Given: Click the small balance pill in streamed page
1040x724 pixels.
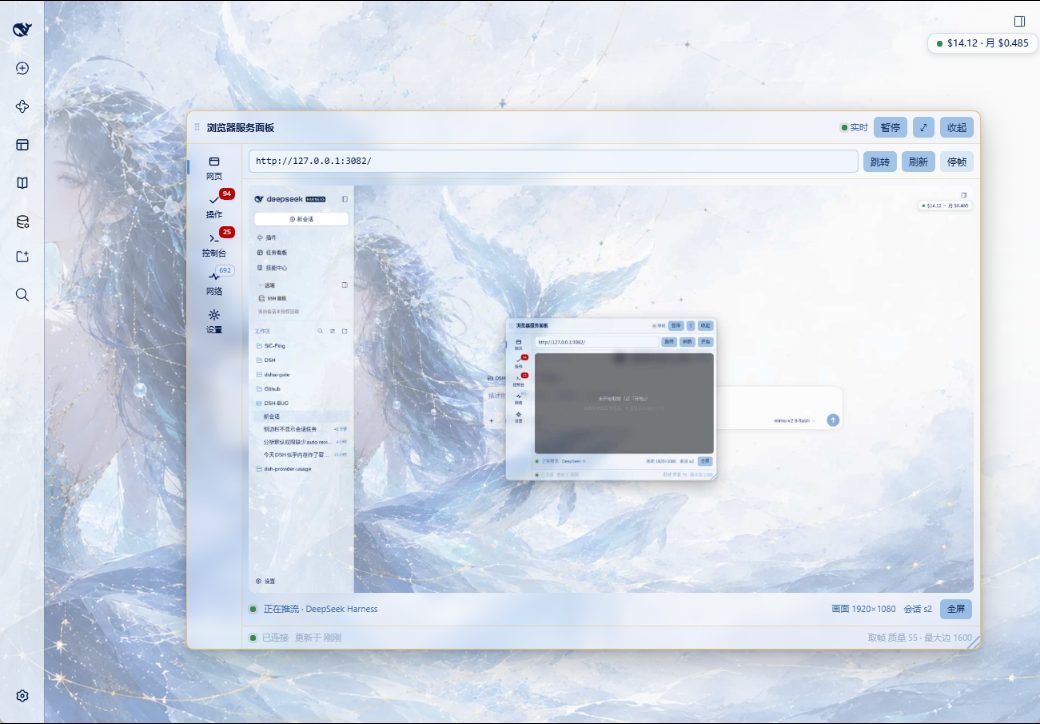Looking at the screenshot, I should tap(945, 206).
